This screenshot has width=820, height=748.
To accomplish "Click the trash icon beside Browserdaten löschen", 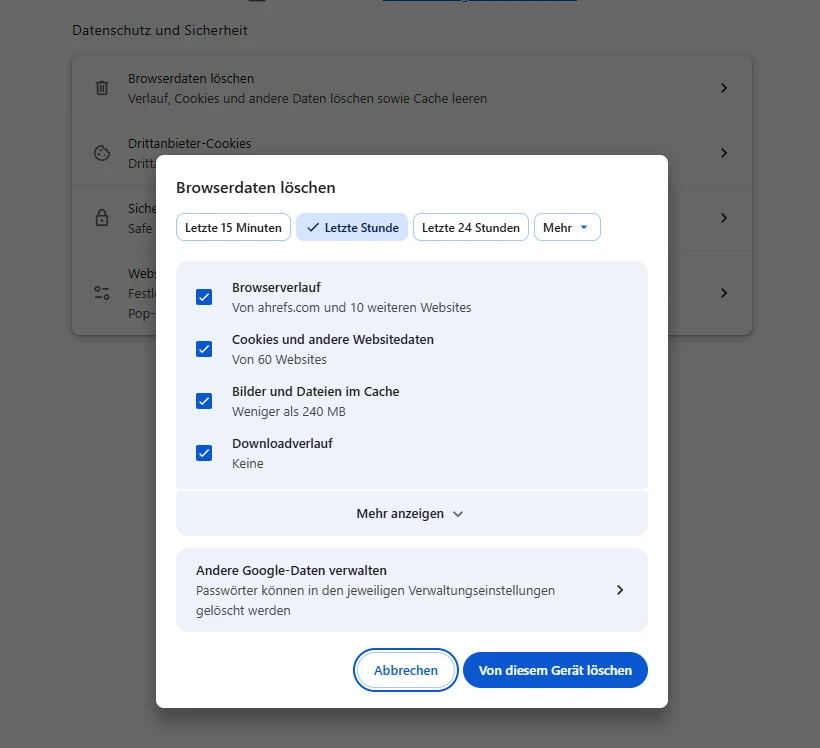I will coord(102,88).
